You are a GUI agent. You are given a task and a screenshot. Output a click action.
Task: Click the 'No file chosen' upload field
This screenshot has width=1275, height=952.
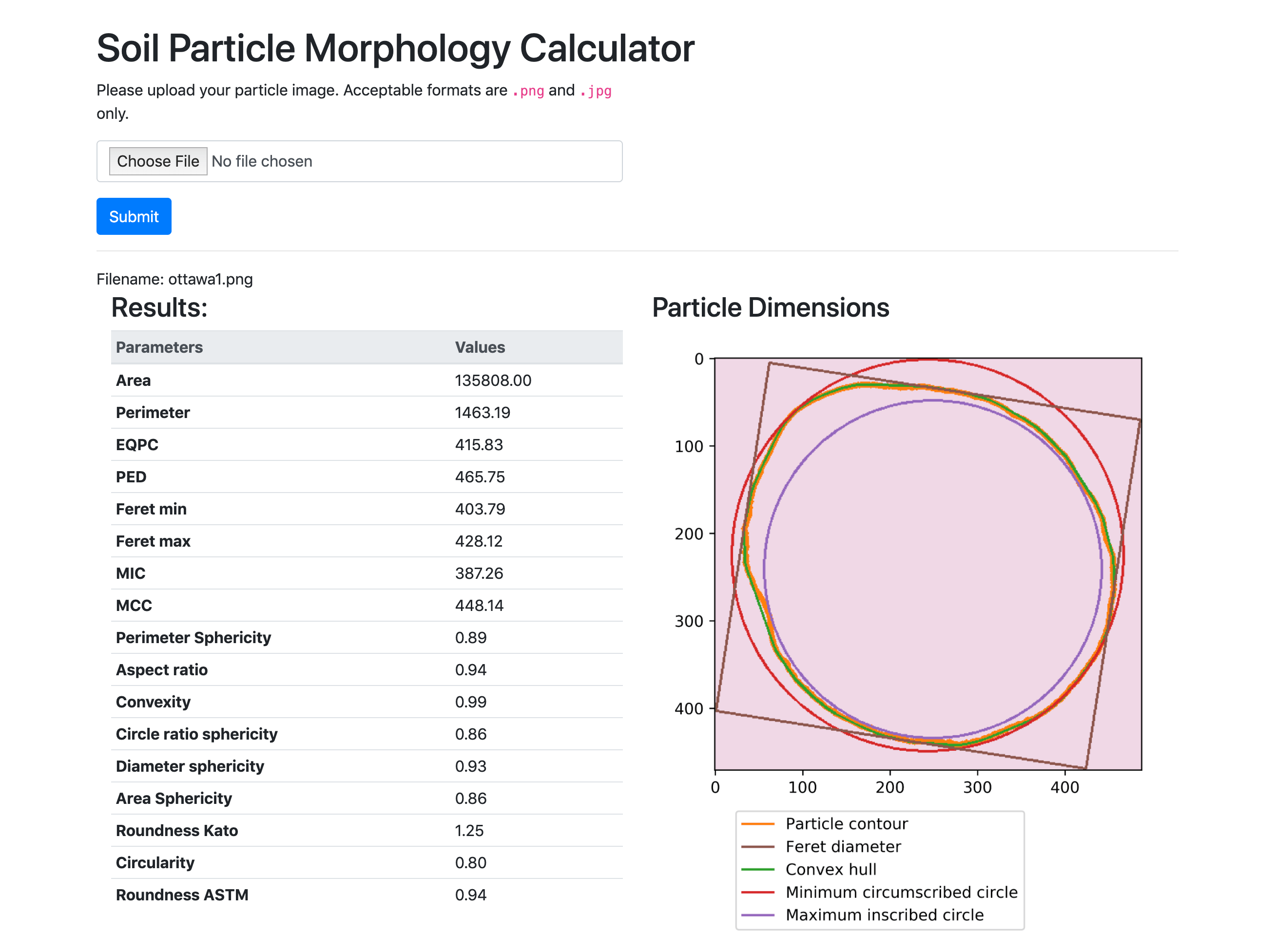coord(359,161)
